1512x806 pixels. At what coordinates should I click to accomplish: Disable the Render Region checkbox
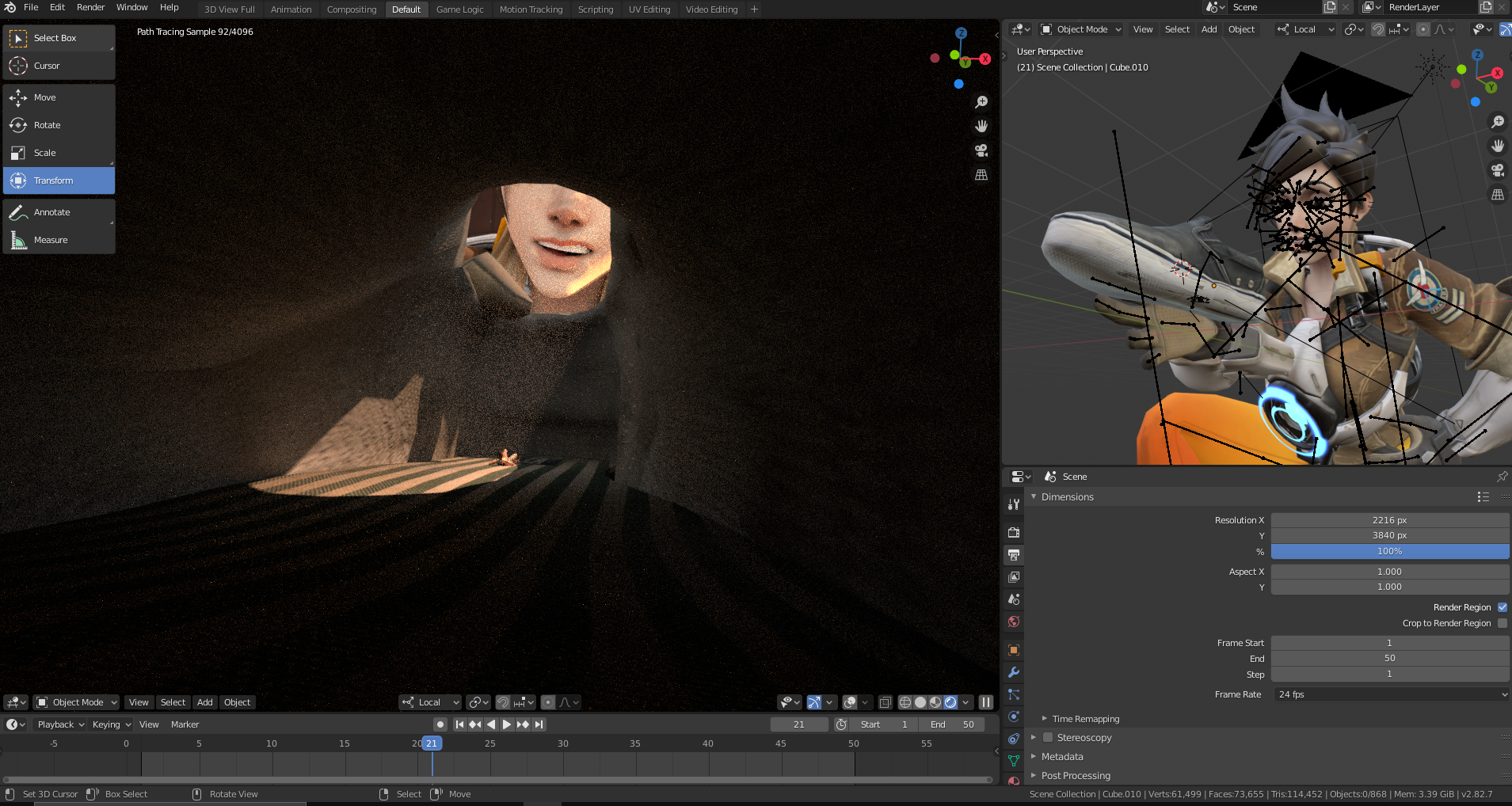pos(1502,607)
